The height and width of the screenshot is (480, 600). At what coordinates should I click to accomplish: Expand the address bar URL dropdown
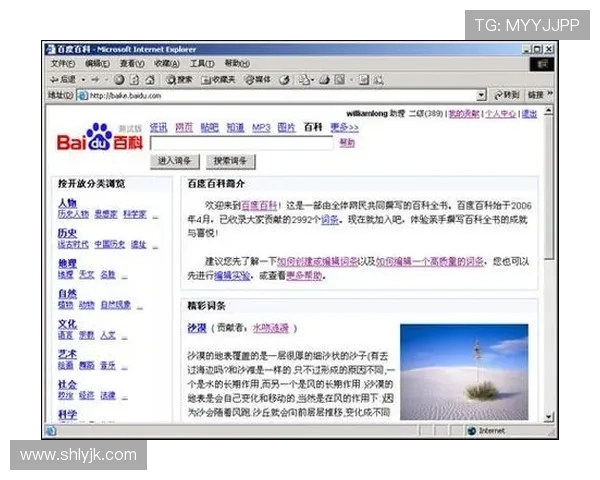pos(481,95)
